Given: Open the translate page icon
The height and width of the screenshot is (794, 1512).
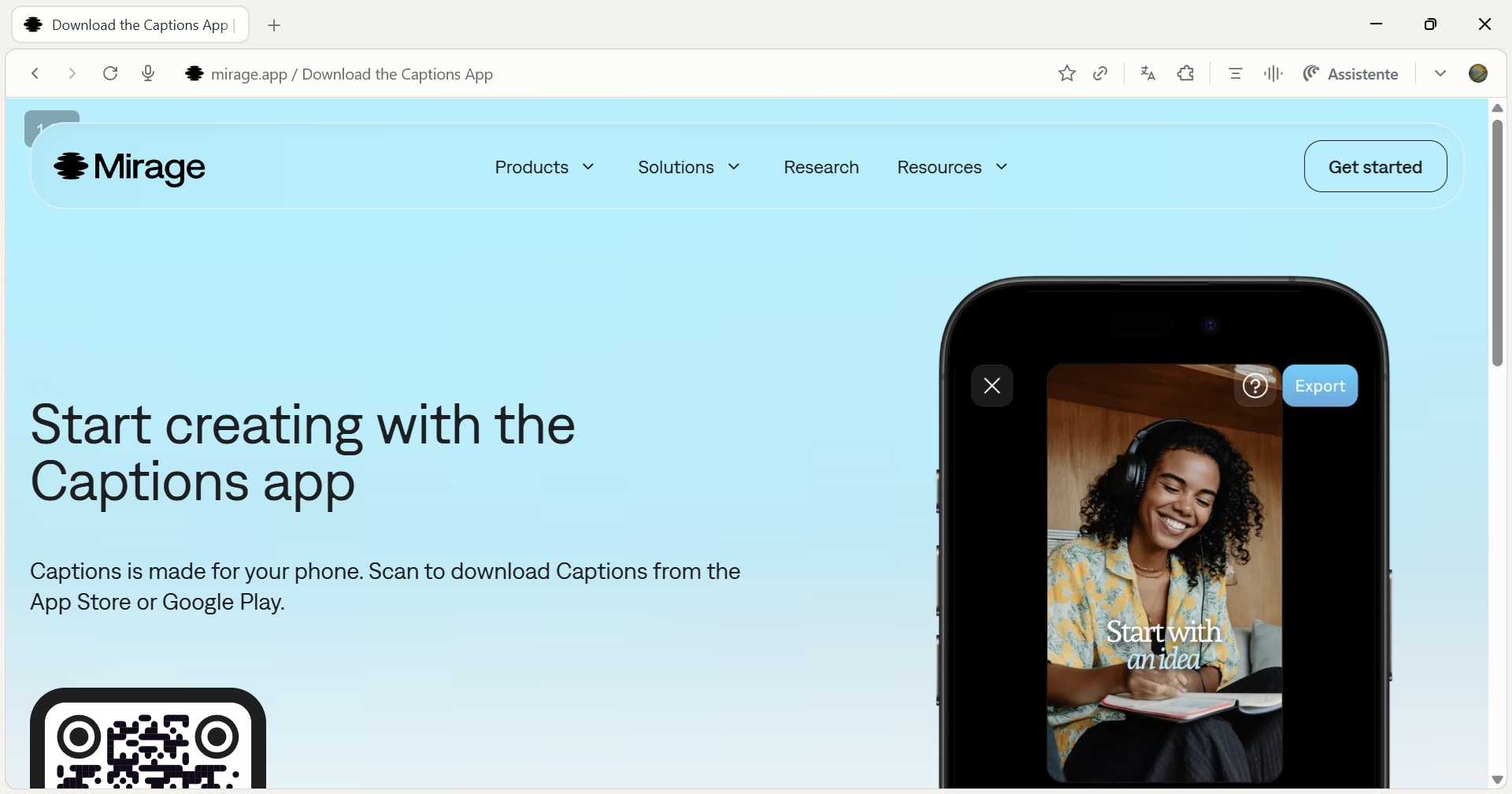Looking at the screenshot, I should [1148, 74].
